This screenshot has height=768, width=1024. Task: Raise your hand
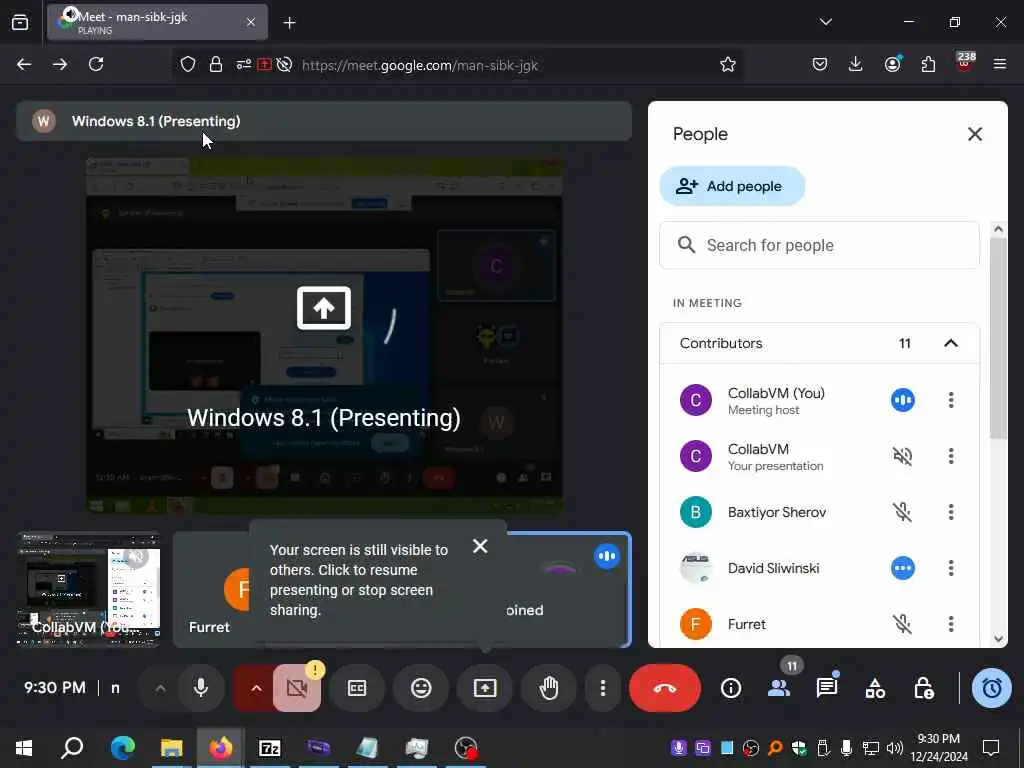[x=549, y=688]
